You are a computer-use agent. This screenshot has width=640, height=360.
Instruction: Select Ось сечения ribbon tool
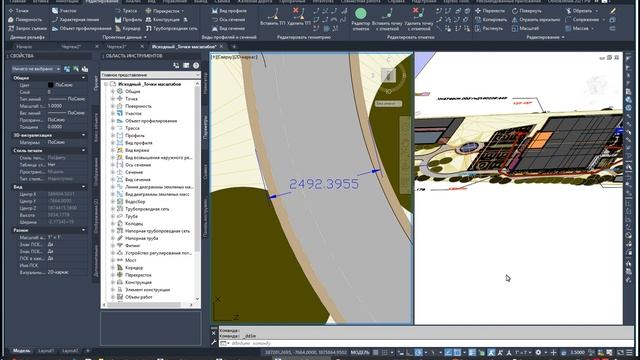click(228, 20)
